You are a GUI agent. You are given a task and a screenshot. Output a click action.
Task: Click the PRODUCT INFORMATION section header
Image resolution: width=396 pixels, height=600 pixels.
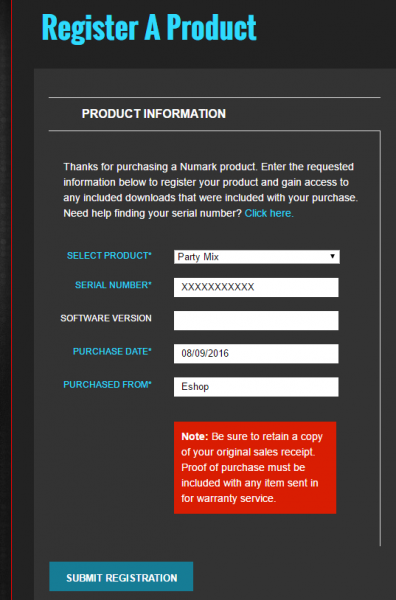tap(154, 114)
